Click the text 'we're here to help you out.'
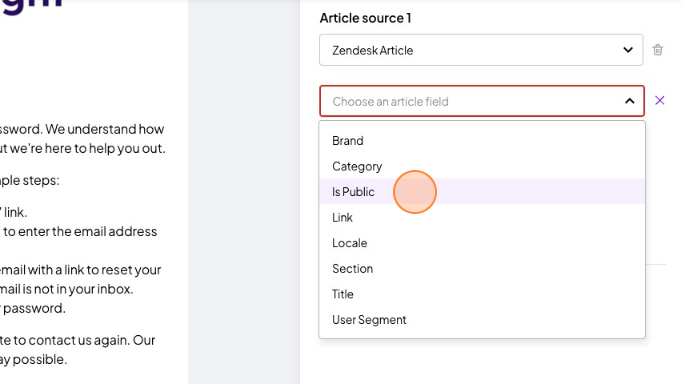Screen dimensions: 683x384 coord(88,148)
